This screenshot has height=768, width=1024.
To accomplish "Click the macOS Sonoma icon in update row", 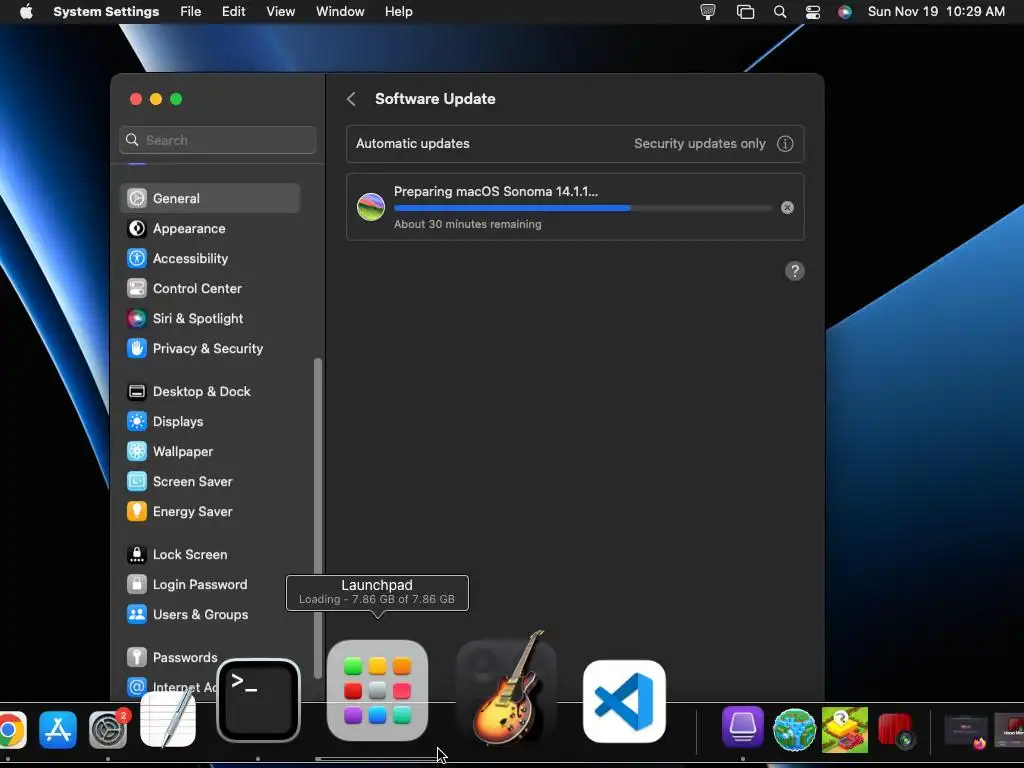I will tap(371, 207).
